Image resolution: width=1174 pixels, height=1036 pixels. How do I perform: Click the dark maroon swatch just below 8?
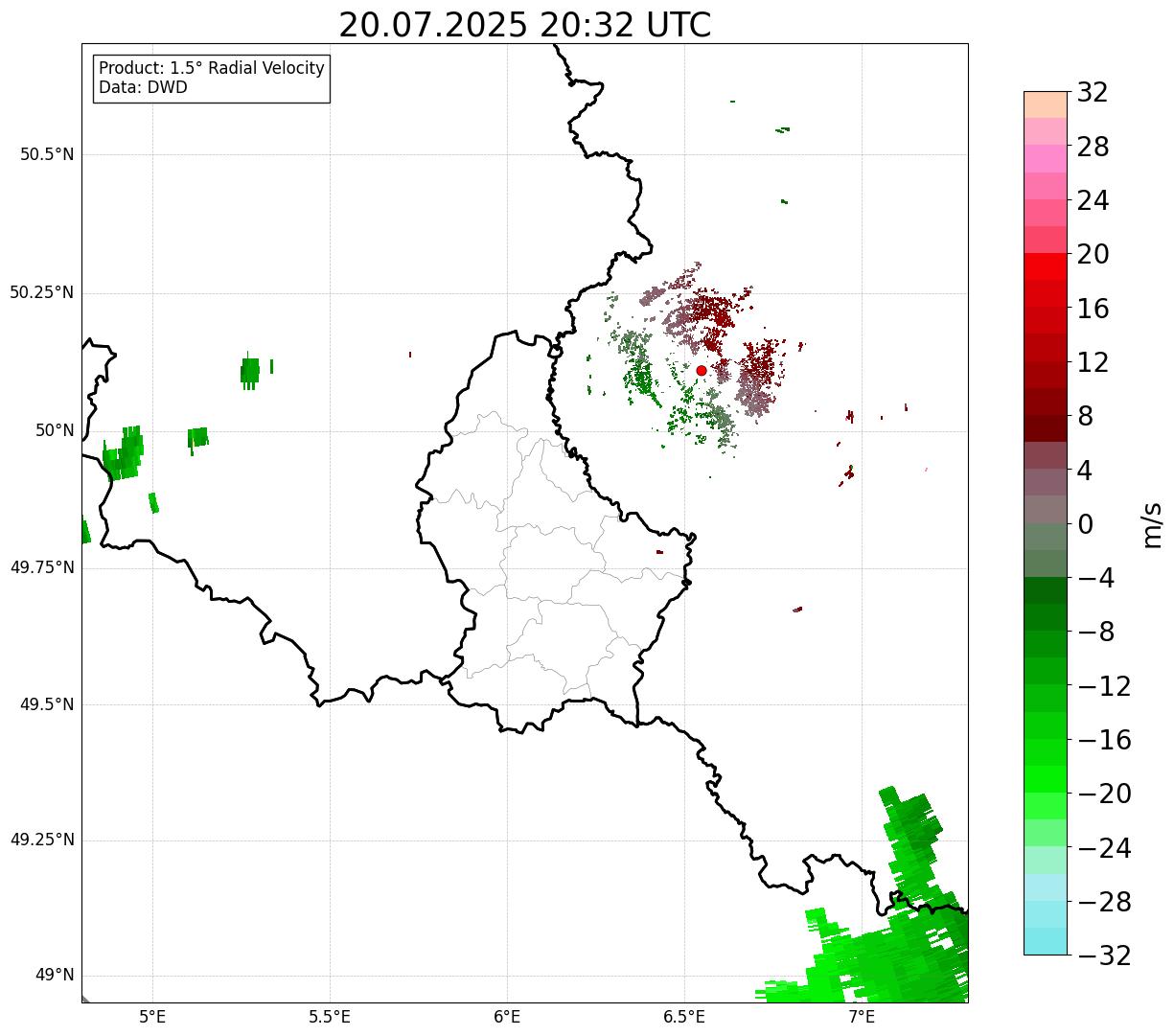click(x=1046, y=428)
